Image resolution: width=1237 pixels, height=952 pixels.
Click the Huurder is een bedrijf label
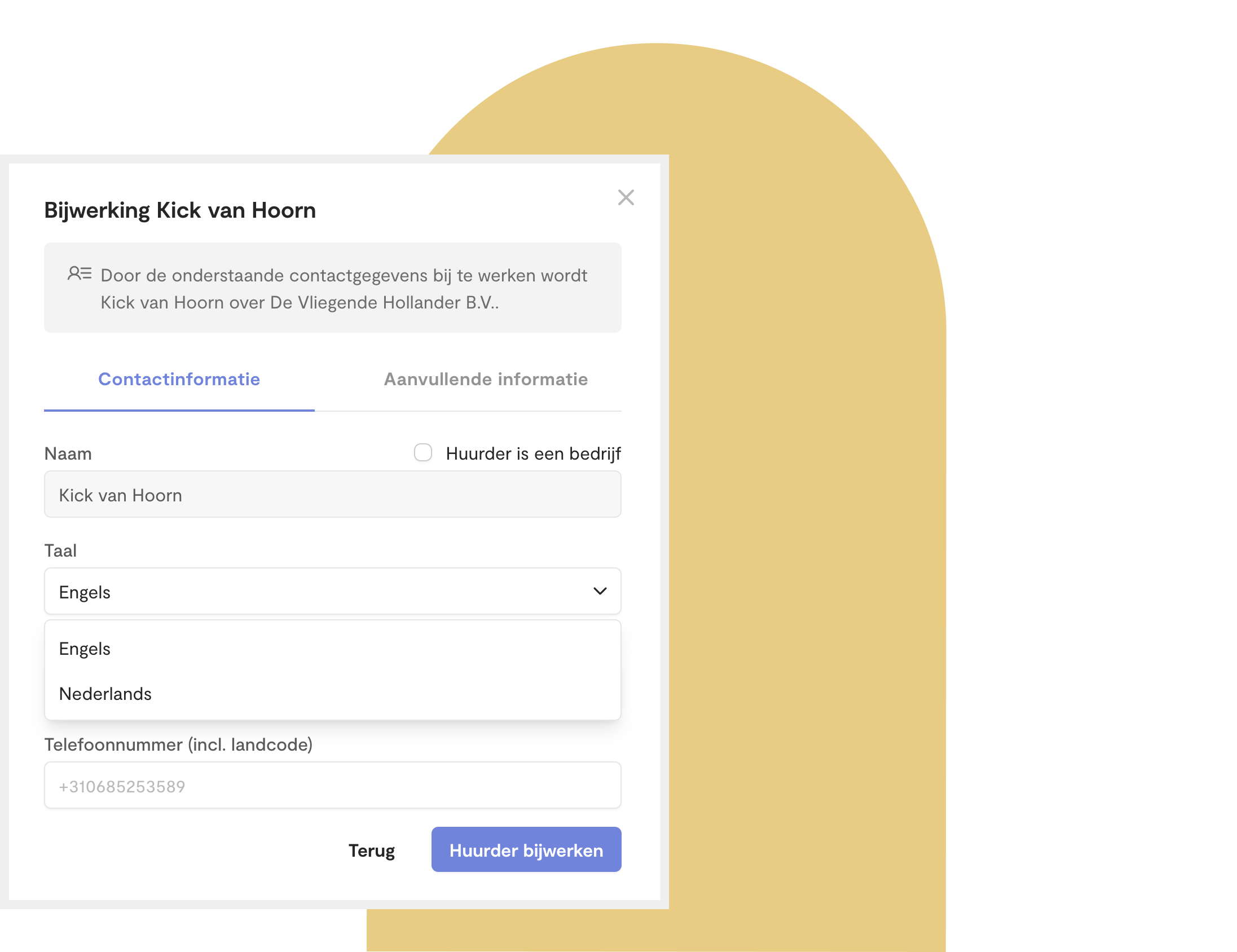click(x=534, y=453)
